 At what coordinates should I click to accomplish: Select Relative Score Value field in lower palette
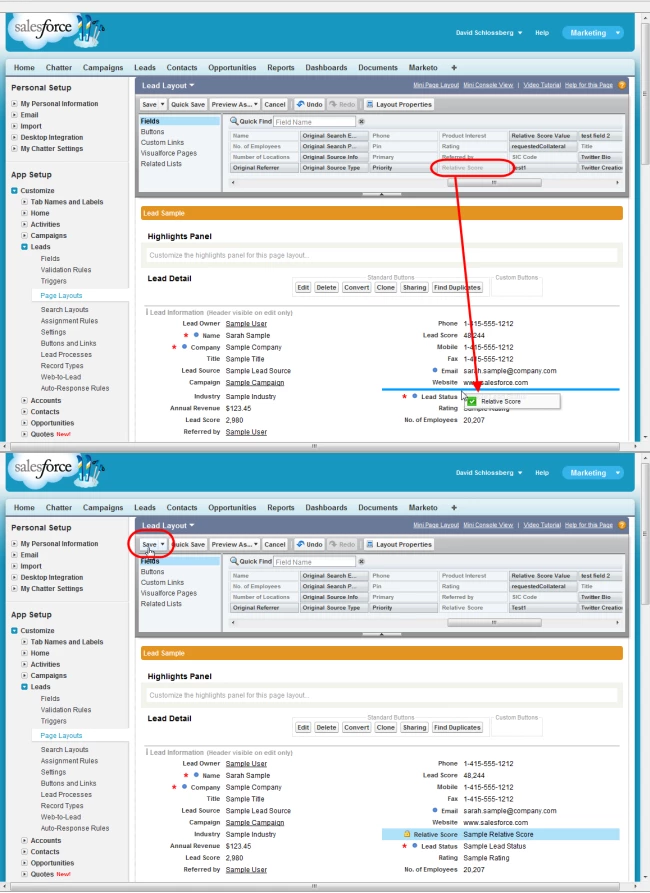pyautogui.click(x=542, y=576)
